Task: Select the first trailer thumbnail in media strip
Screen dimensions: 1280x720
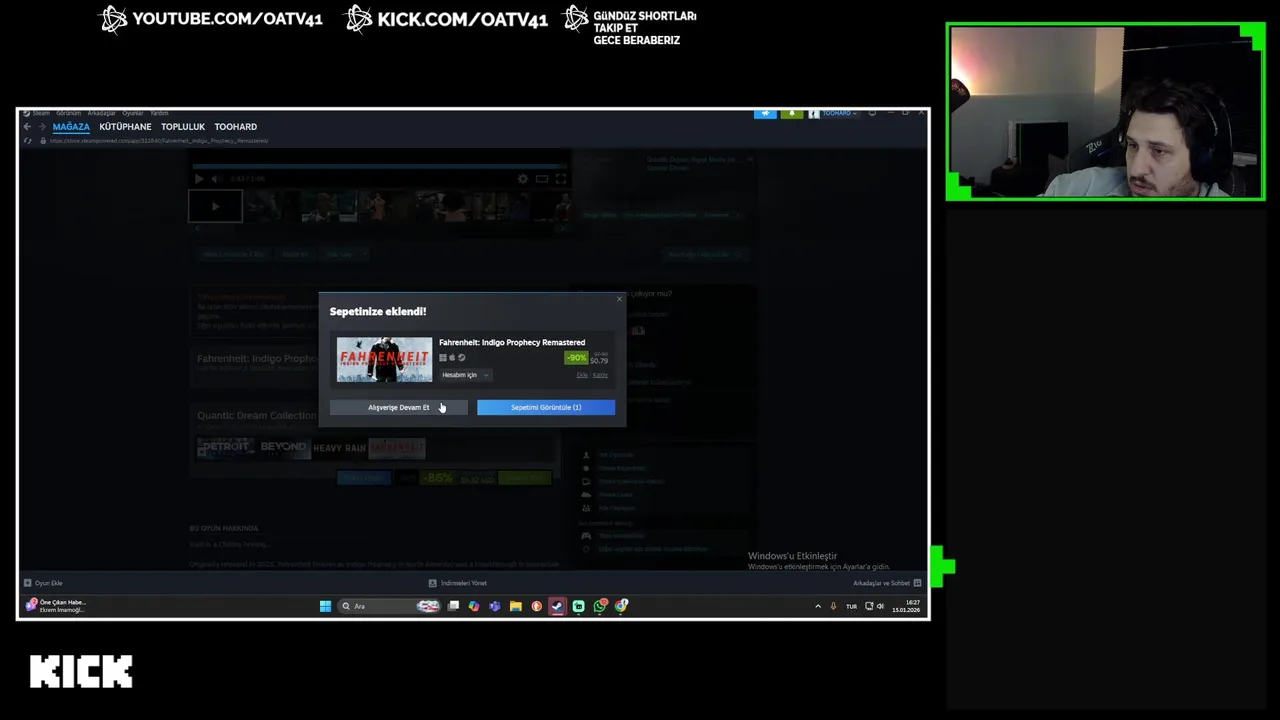Action: 215,206
